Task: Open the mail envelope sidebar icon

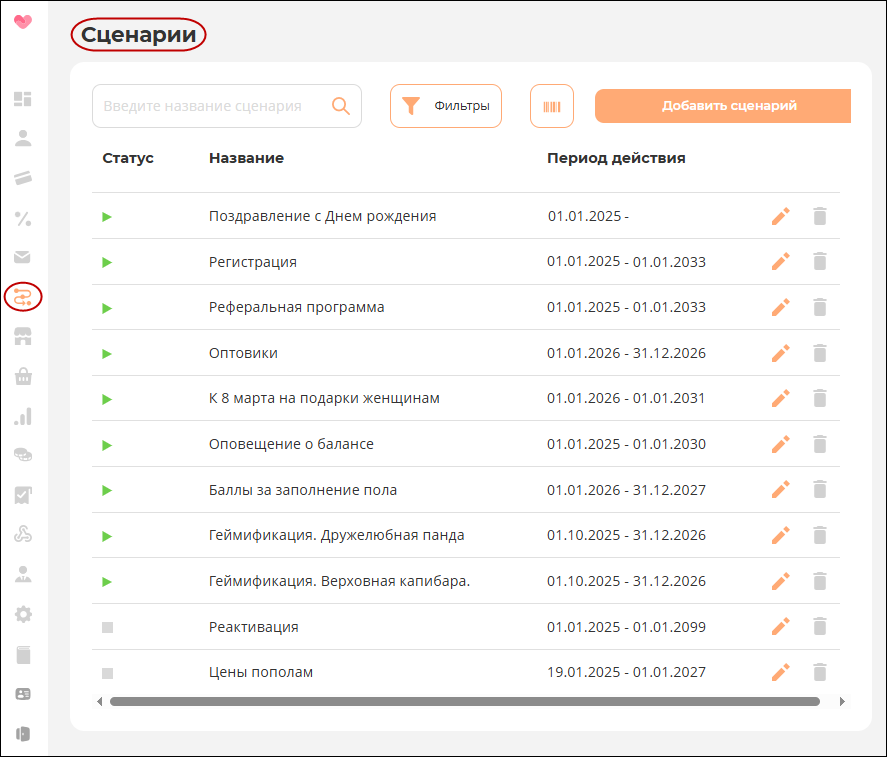Action: coord(22,257)
